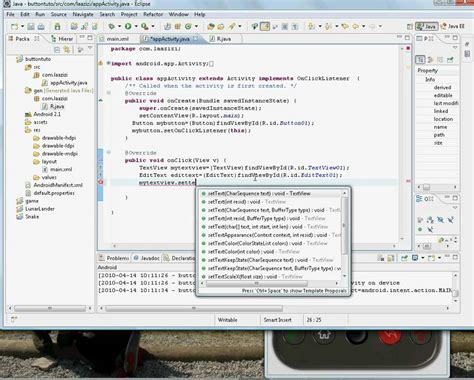
Task: Go to the previous annotation icon
Action: coord(328,26)
